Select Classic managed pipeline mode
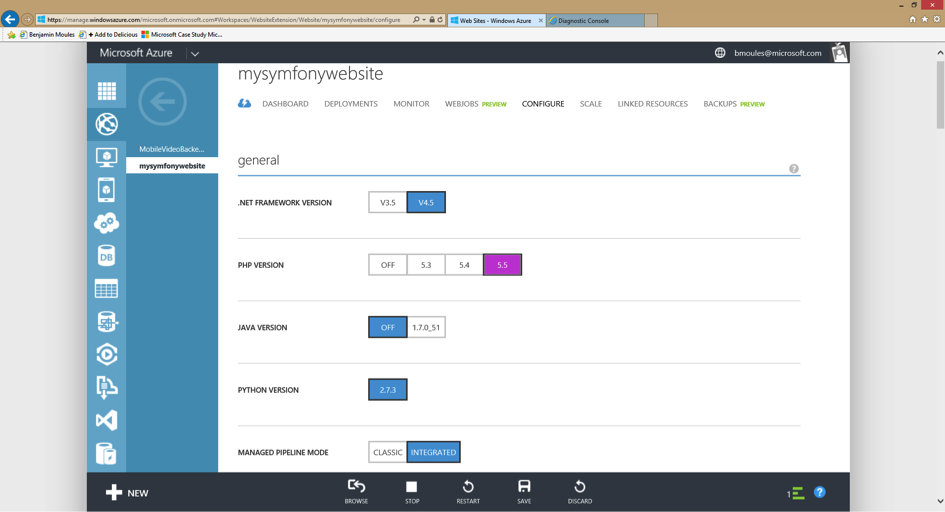 [388, 452]
